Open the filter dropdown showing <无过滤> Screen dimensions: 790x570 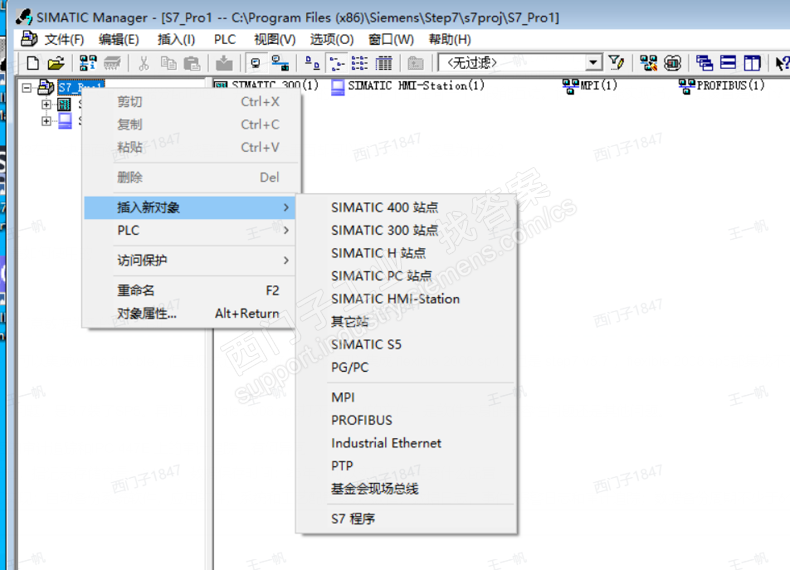[594, 62]
